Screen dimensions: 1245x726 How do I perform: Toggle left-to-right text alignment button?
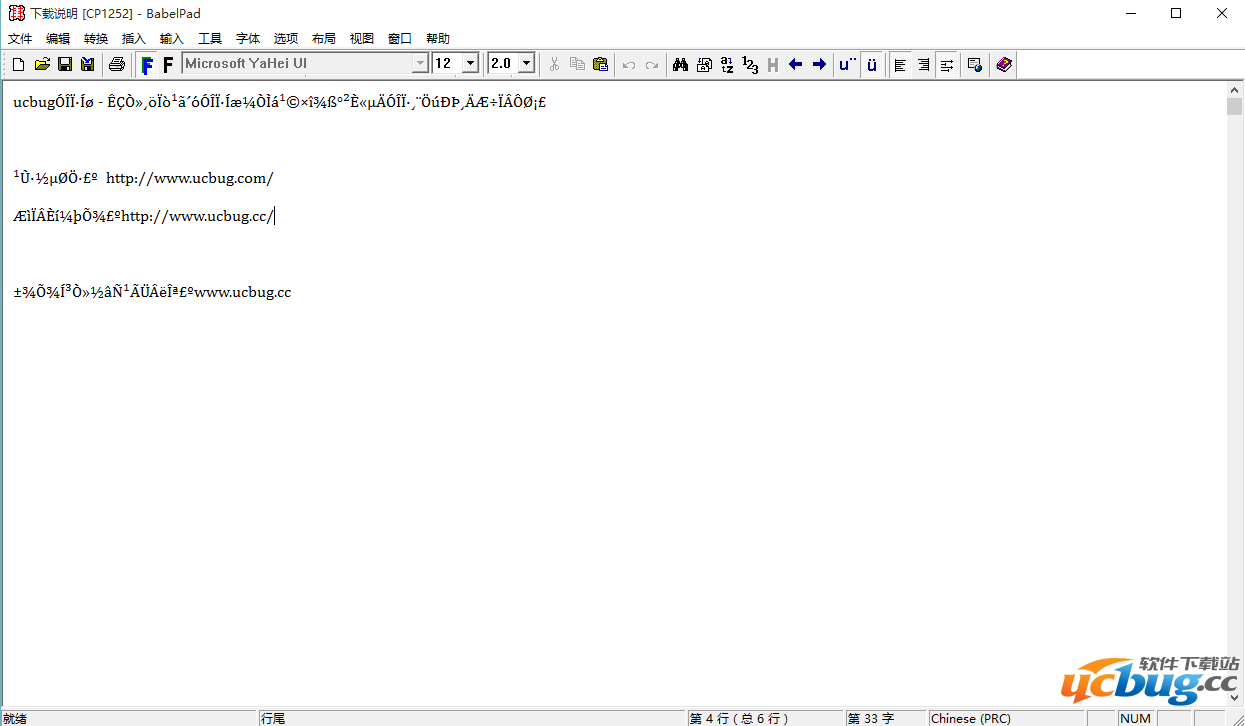[900, 65]
